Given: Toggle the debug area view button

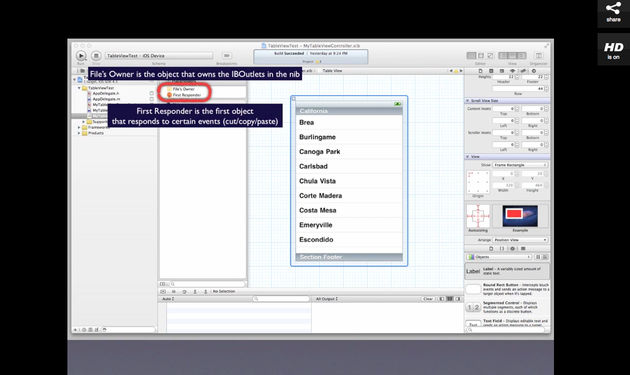Looking at the screenshot, I should click(x=512, y=55).
